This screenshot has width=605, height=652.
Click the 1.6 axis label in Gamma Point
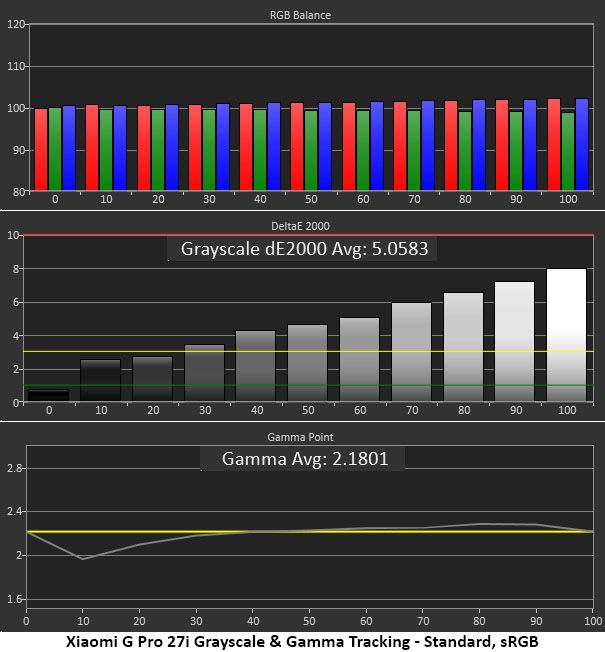pos(15,599)
